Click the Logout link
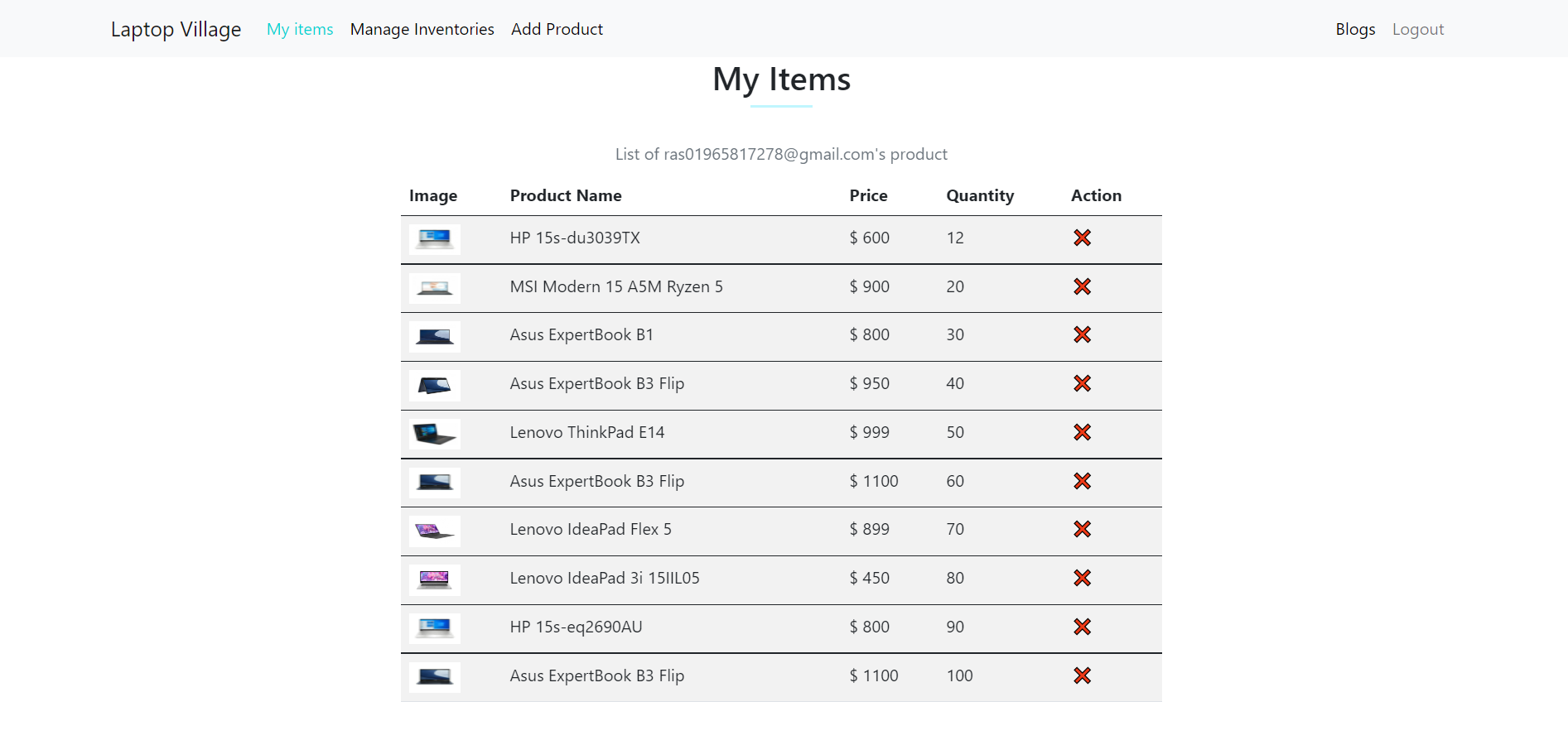This screenshot has height=745, width=1568. click(x=1417, y=29)
